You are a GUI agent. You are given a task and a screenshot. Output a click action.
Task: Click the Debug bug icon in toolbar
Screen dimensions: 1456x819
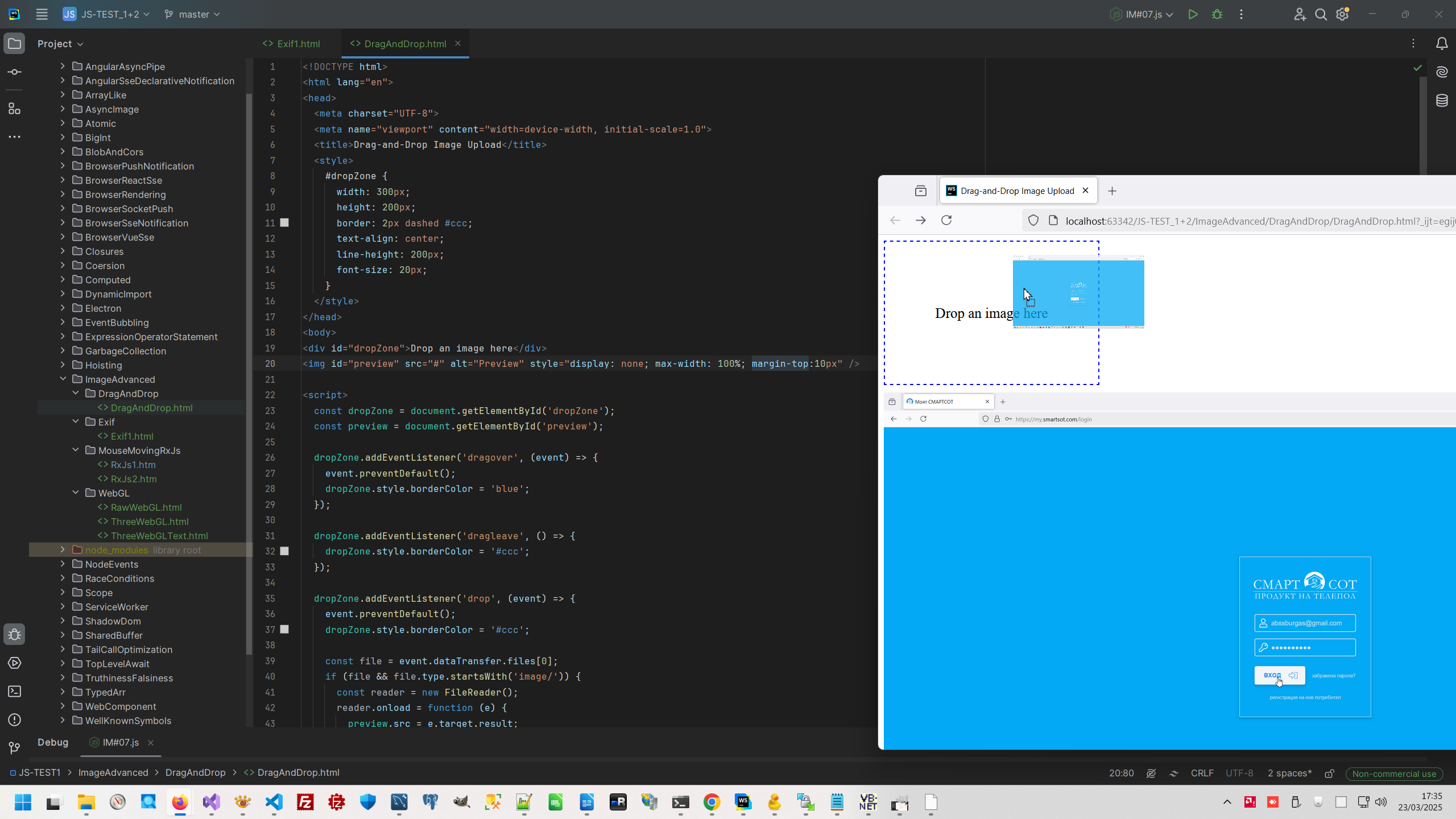coord(1217,14)
